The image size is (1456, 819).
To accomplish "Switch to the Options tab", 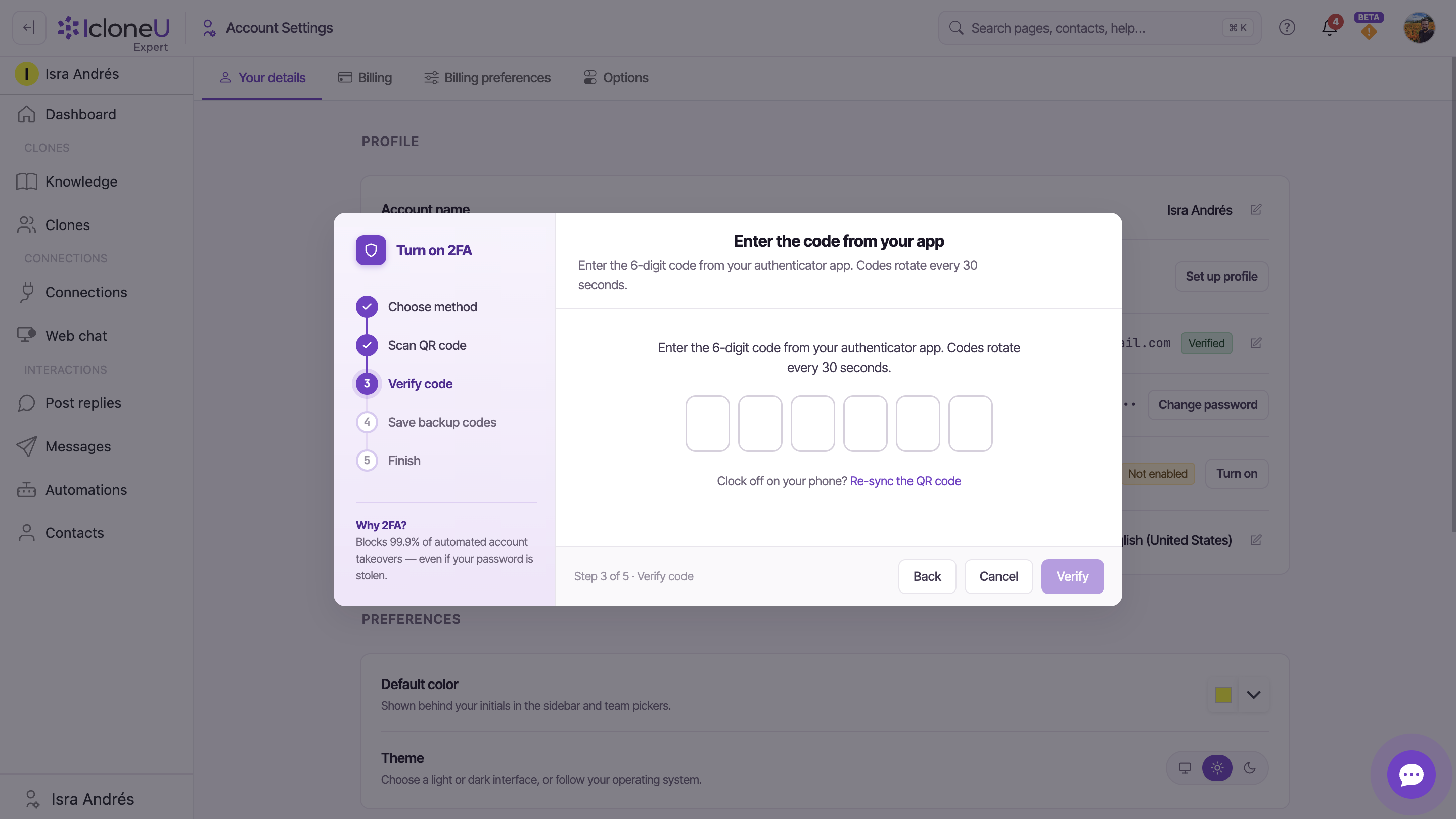I will [x=616, y=78].
